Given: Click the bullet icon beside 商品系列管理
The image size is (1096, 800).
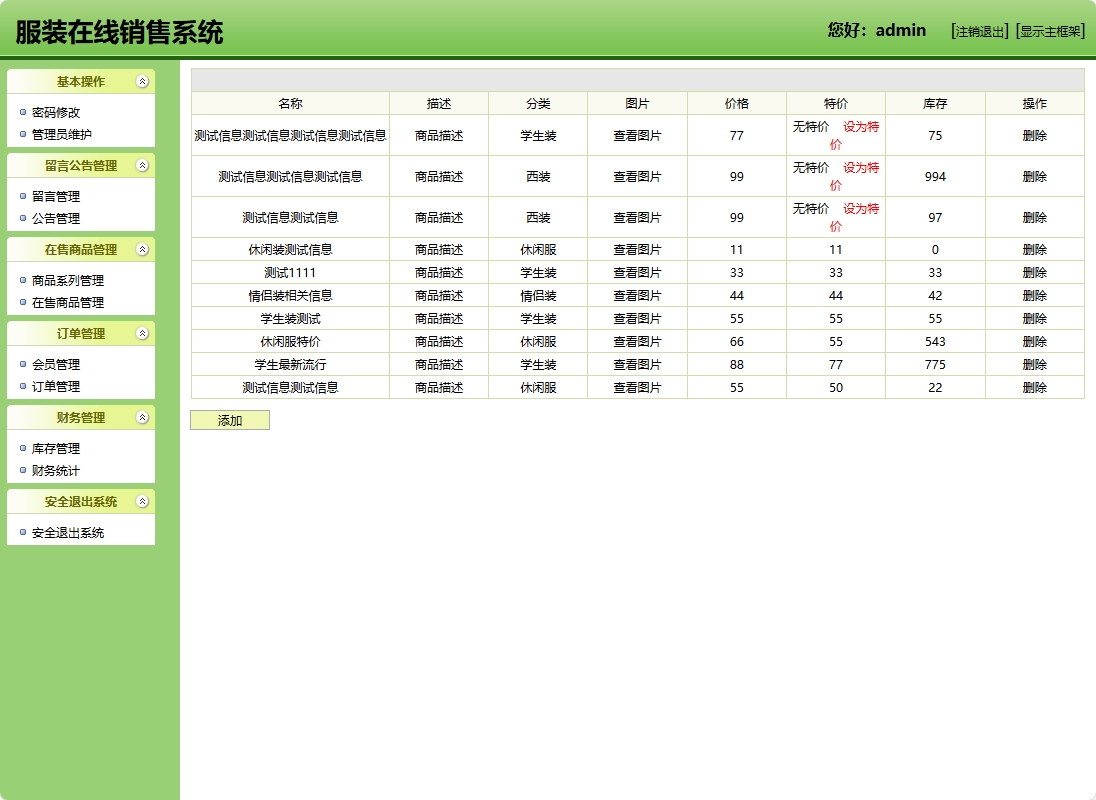Looking at the screenshot, I should coord(24,281).
